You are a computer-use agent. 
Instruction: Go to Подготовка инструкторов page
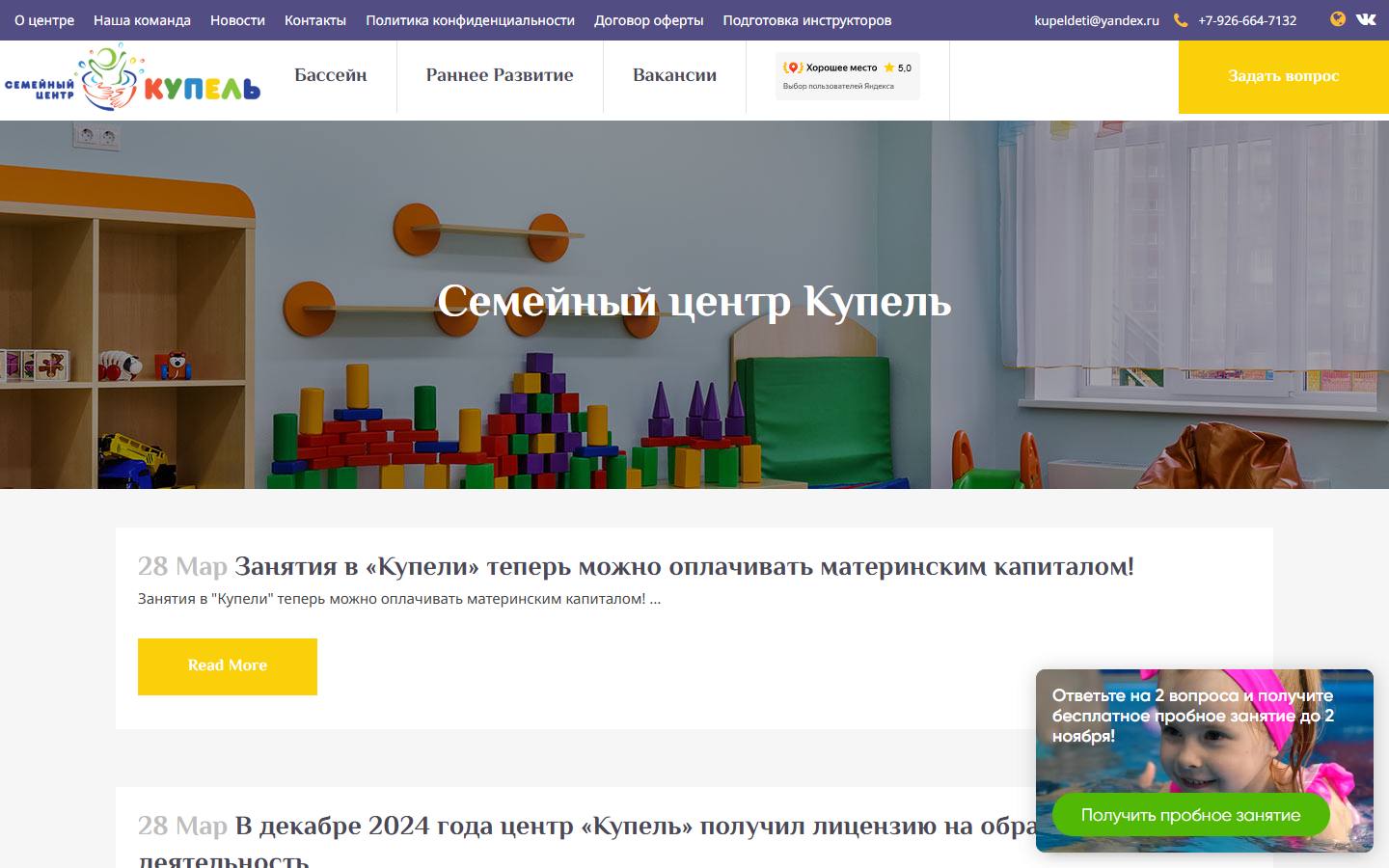807,20
